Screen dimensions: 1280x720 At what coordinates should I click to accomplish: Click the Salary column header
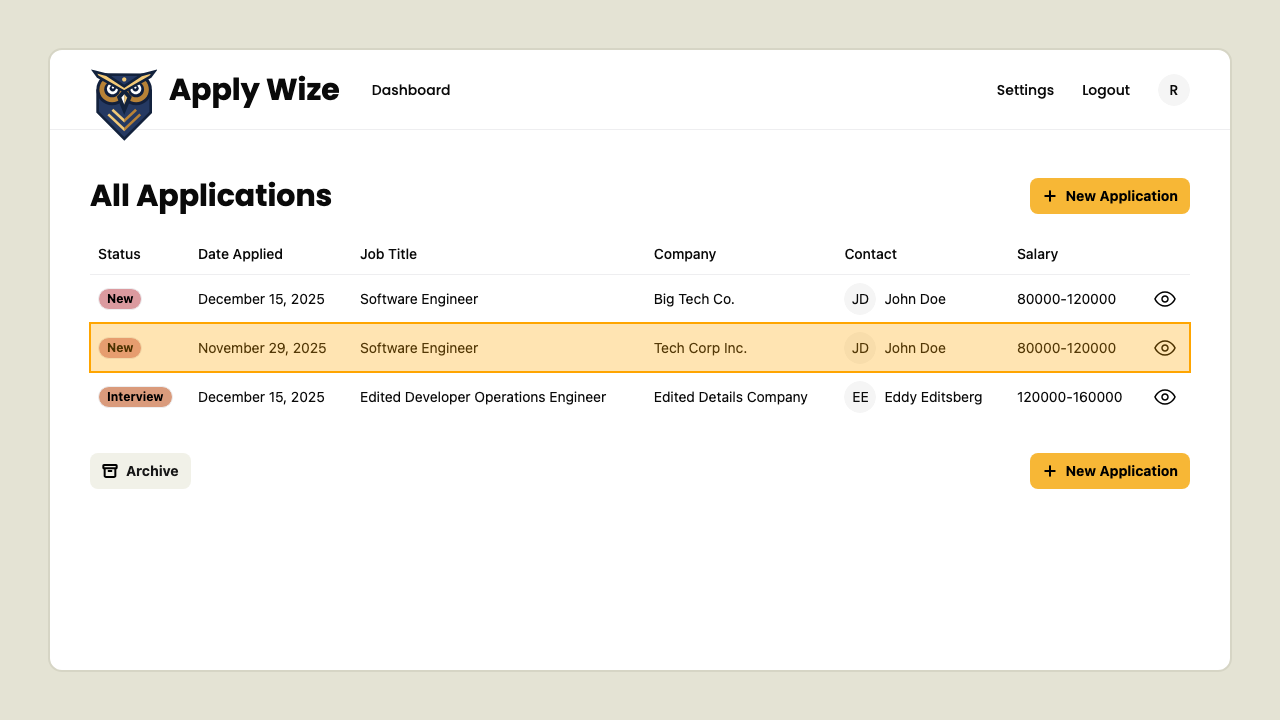(1037, 254)
